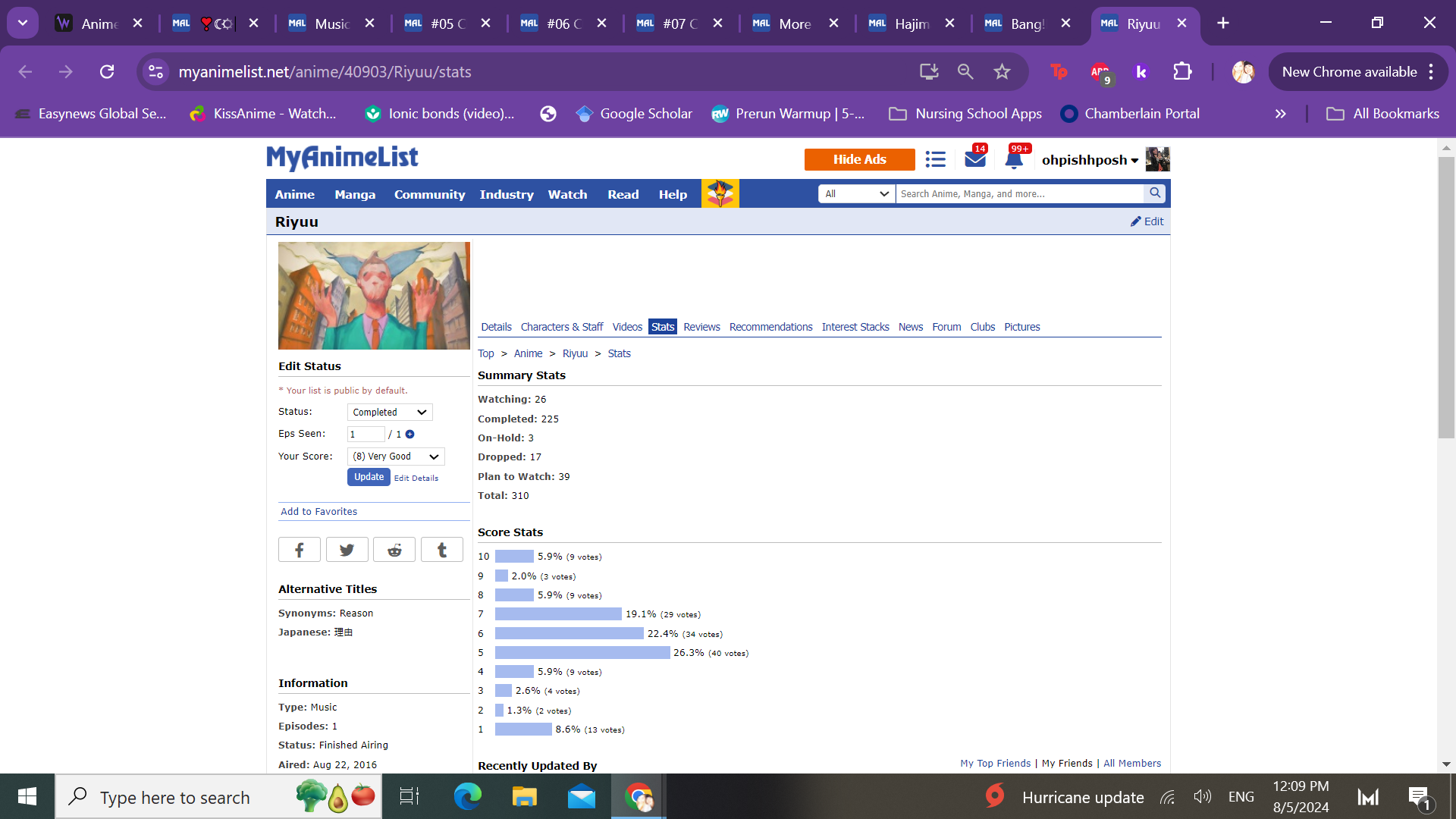Screen dimensions: 1456x819
Task: Open the Manga menu in navbar
Action: [x=355, y=195]
